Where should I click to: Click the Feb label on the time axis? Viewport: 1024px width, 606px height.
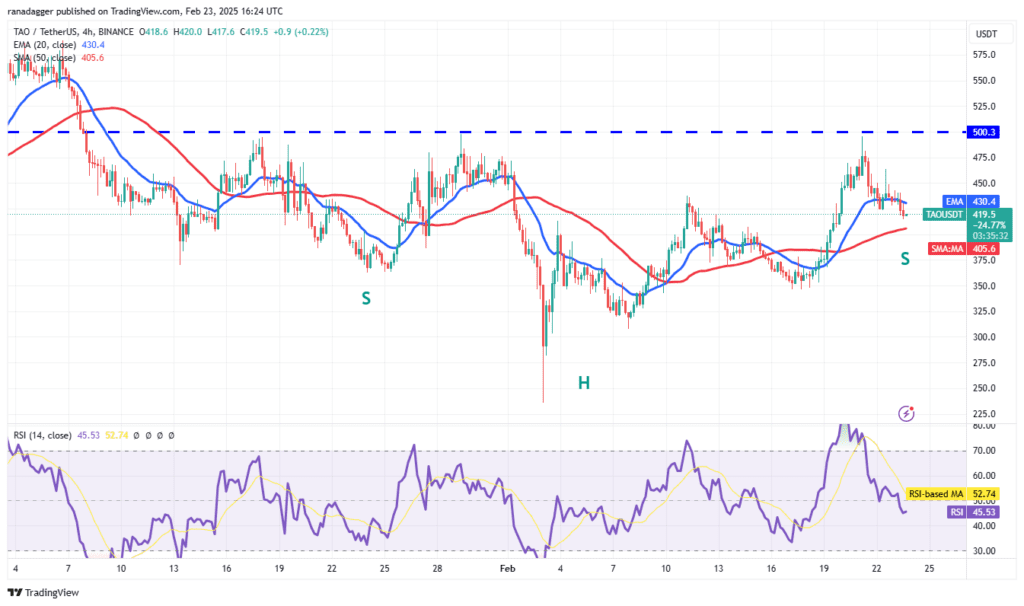[508, 568]
